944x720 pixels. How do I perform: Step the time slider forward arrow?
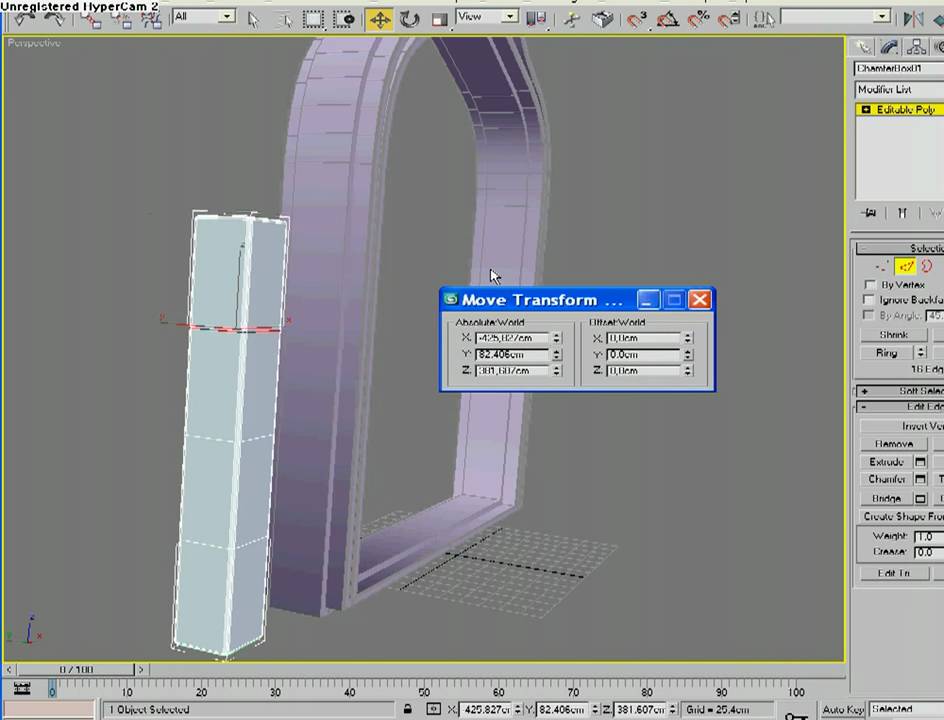tap(141, 669)
